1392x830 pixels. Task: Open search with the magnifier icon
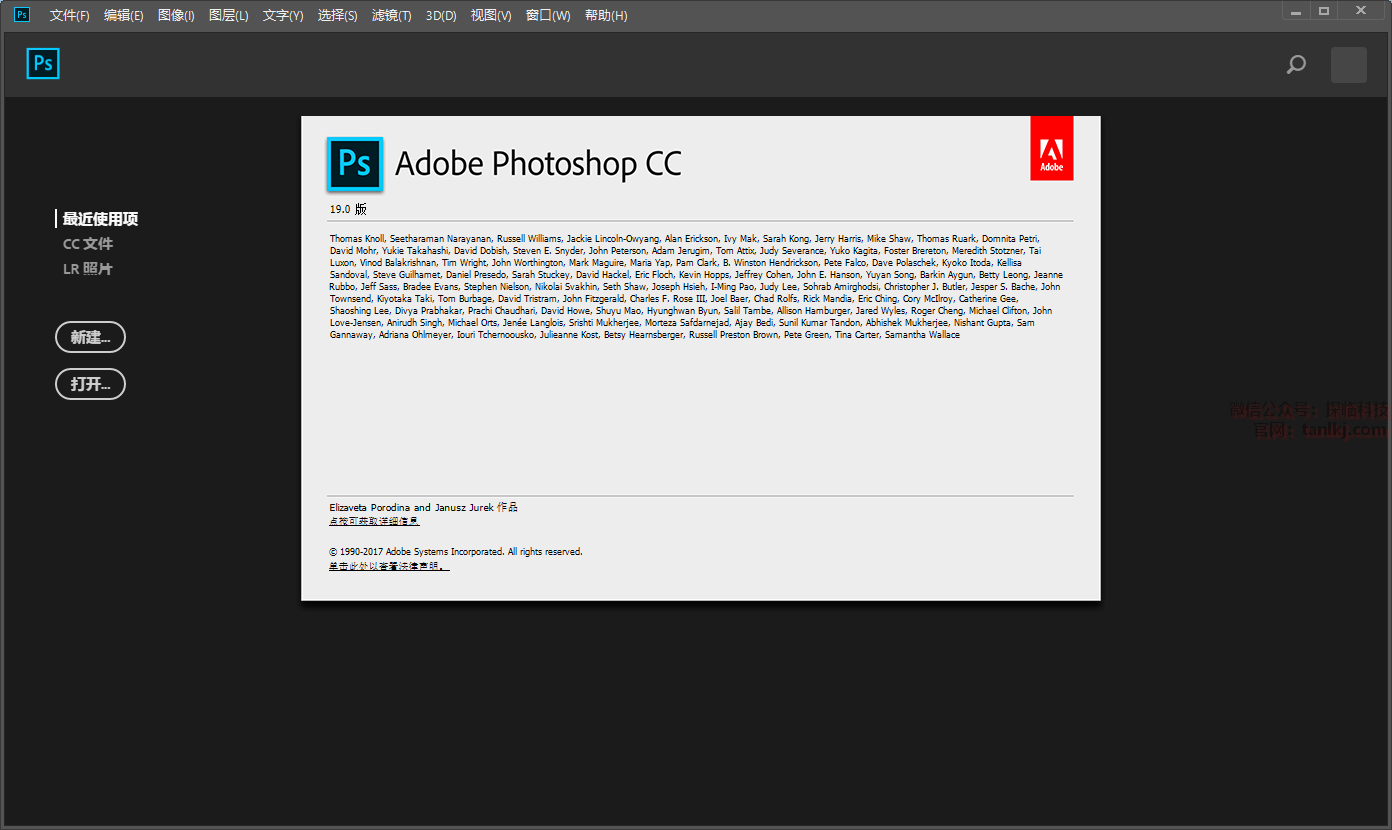(1296, 65)
